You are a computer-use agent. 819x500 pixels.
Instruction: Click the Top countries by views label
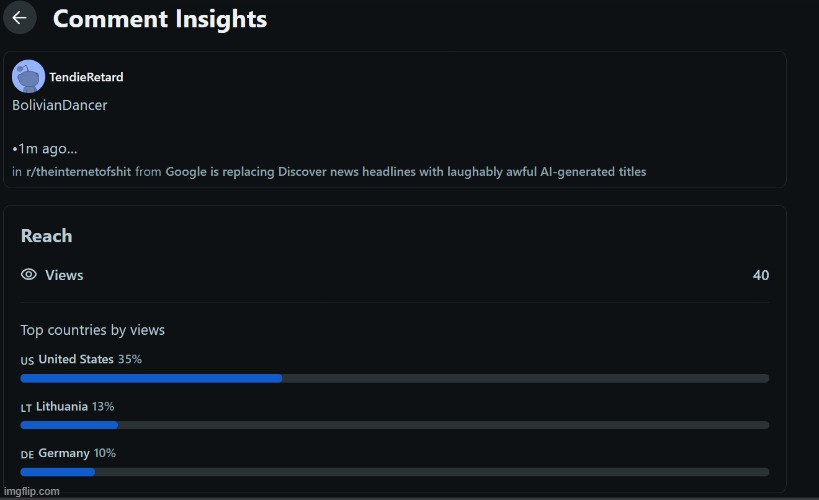92,330
